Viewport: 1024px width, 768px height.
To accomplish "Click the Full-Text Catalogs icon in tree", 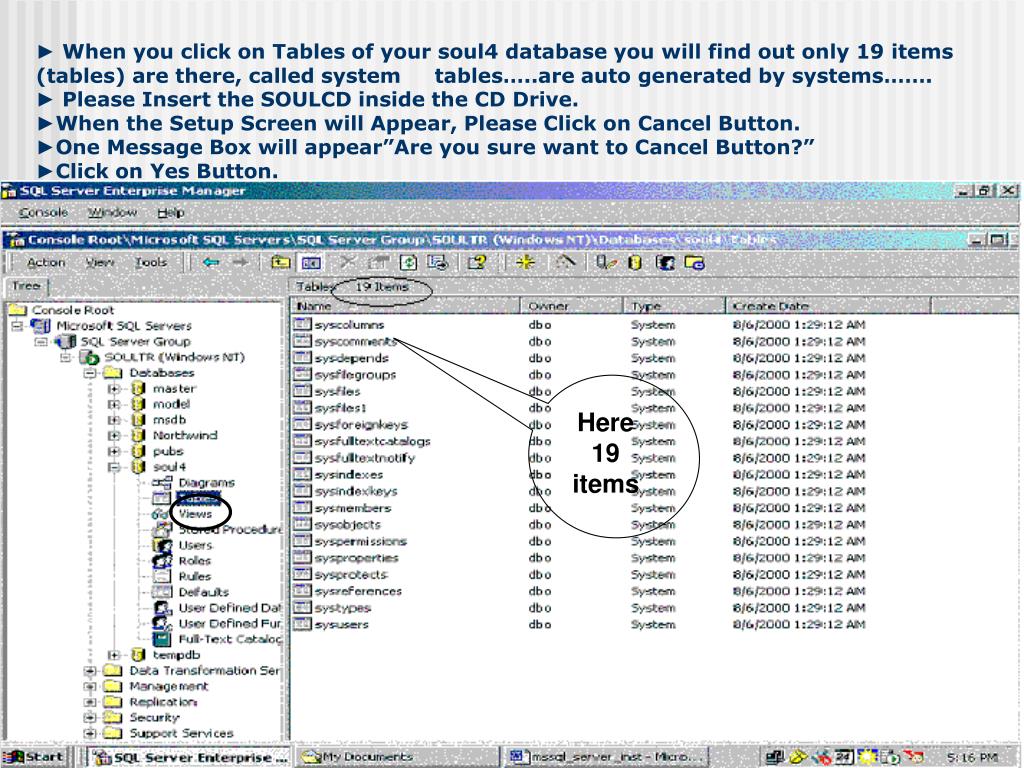I will click(162, 639).
